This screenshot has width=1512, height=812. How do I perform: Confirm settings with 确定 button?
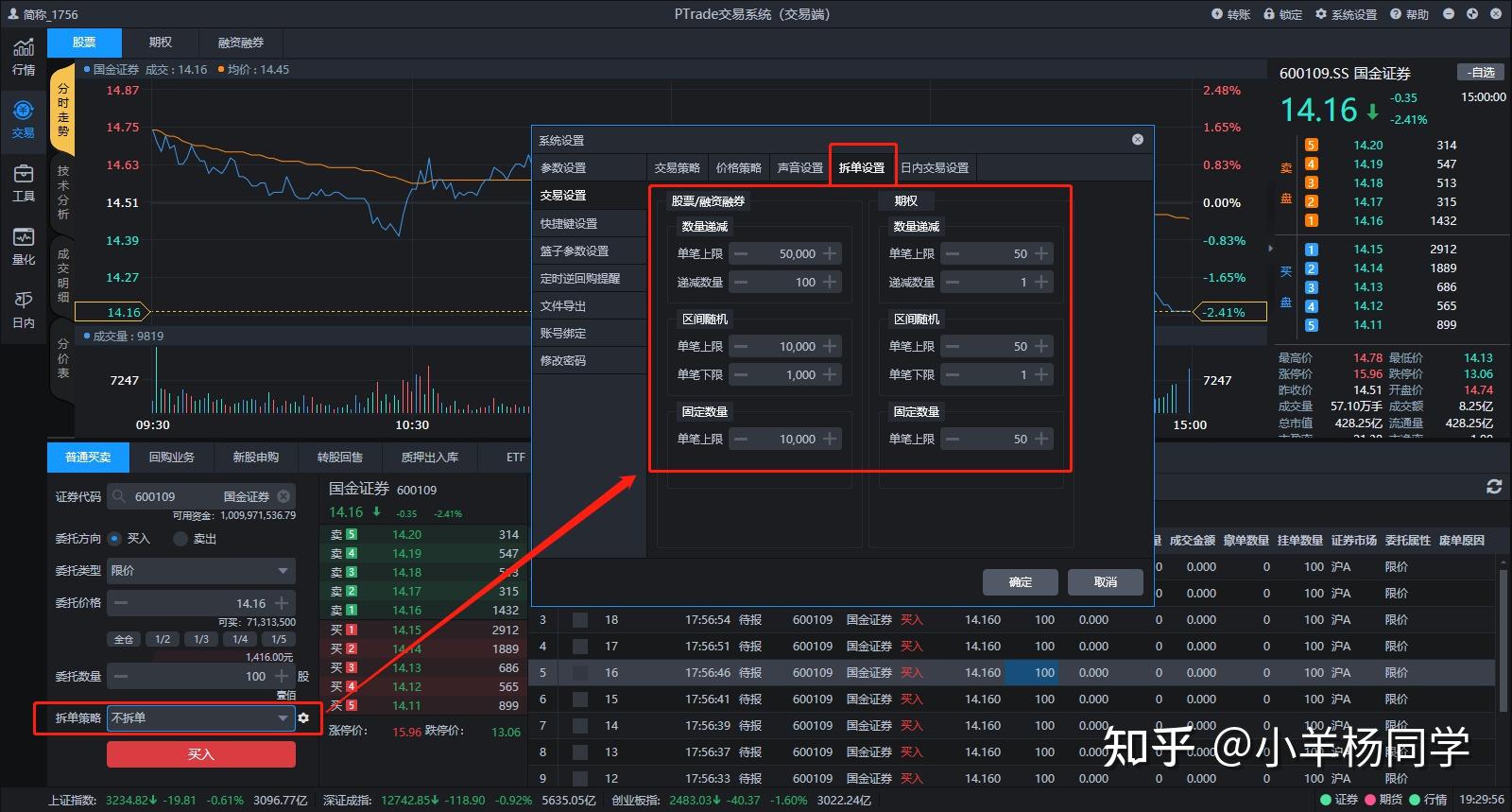point(1021,581)
